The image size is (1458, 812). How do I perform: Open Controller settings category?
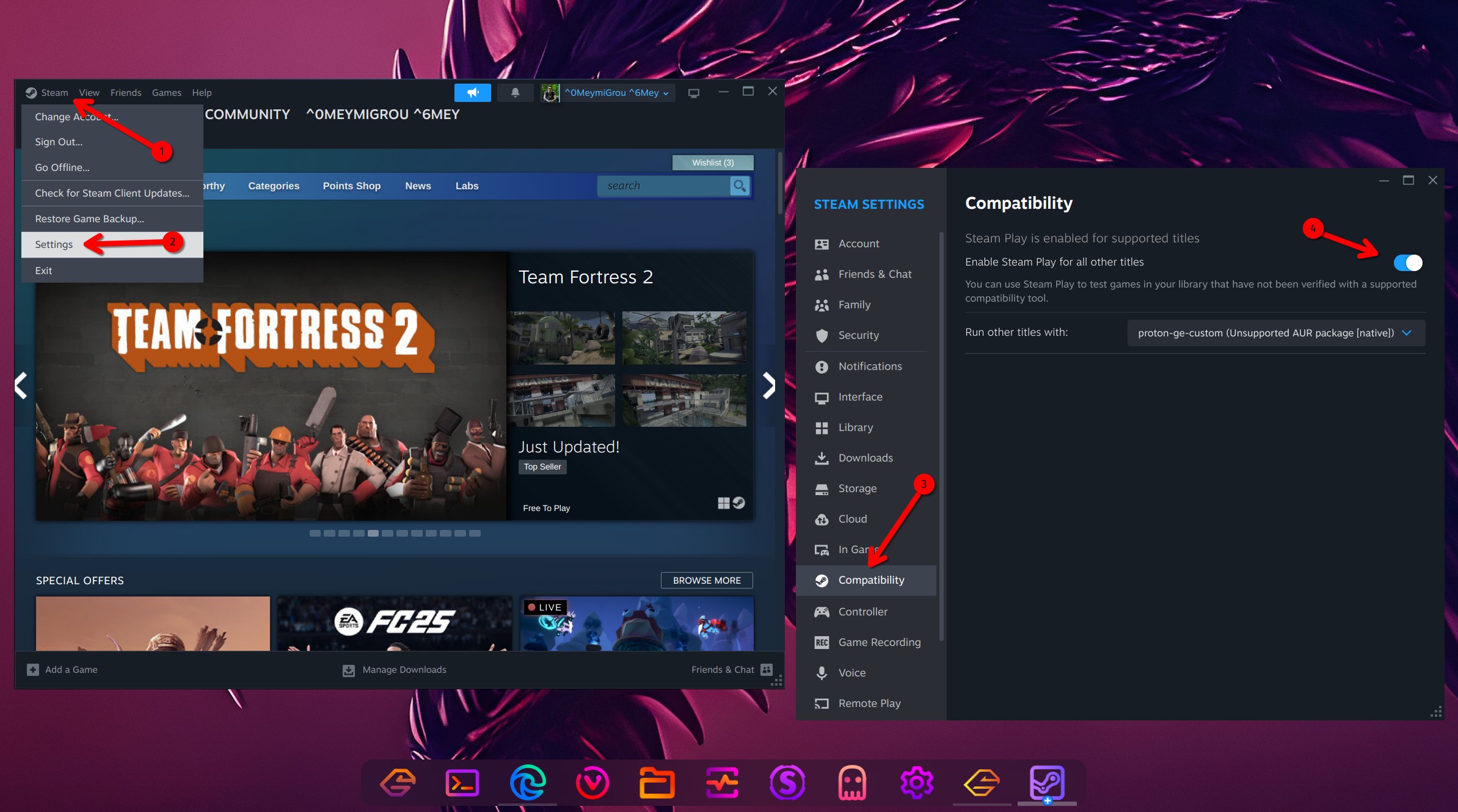point(866,612)
